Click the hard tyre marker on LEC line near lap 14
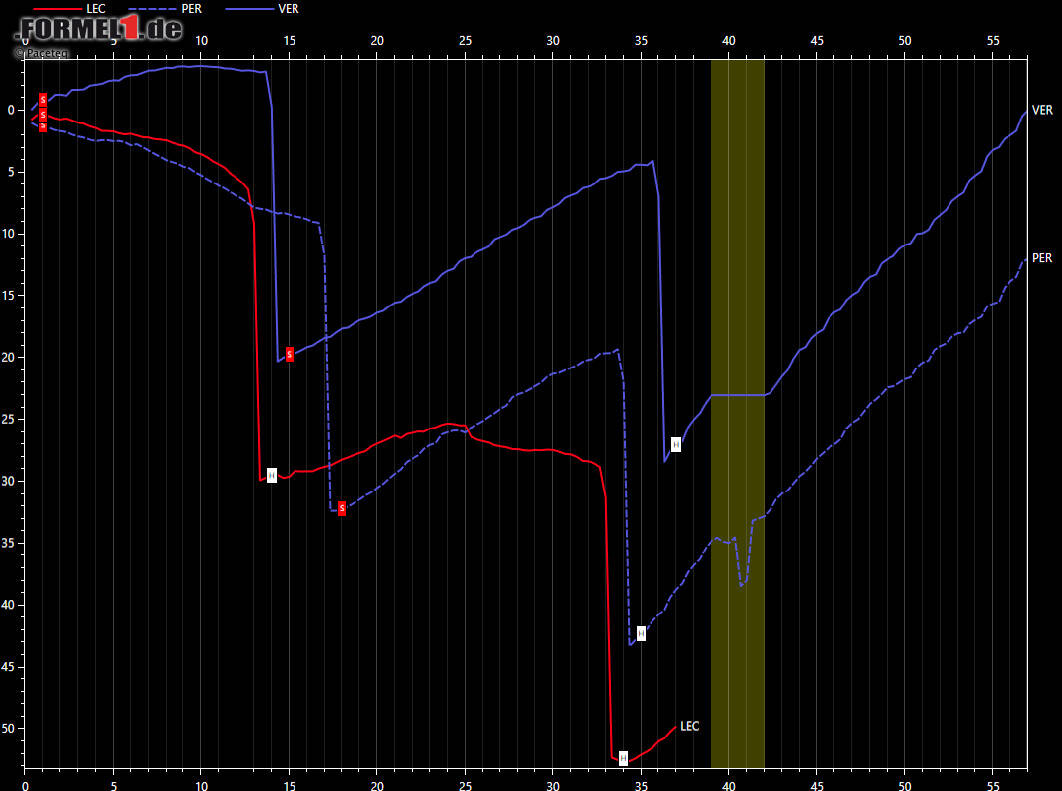 point(271,476)
